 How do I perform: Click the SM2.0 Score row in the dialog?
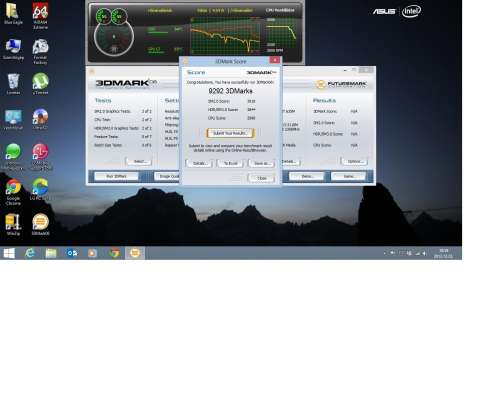[231, 101]
